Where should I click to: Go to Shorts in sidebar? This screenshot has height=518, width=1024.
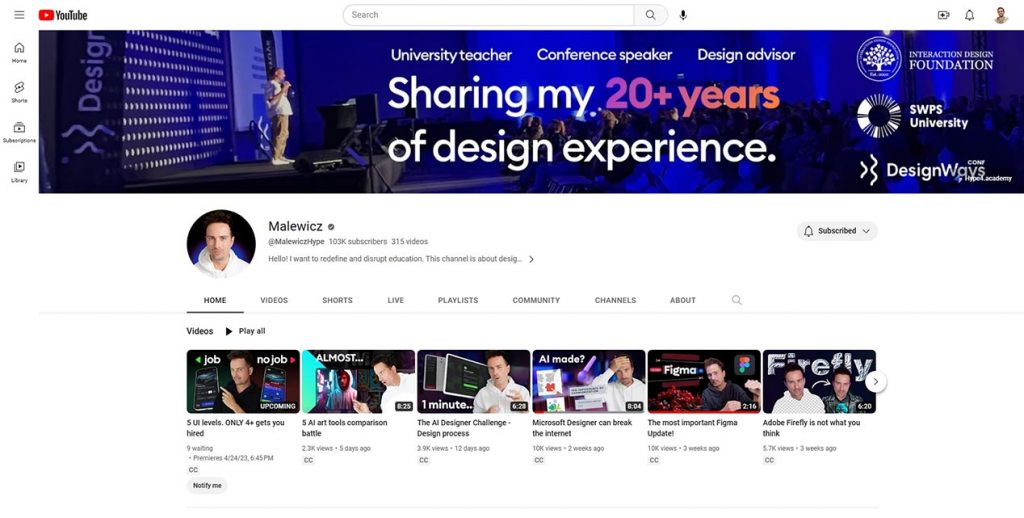19,92
